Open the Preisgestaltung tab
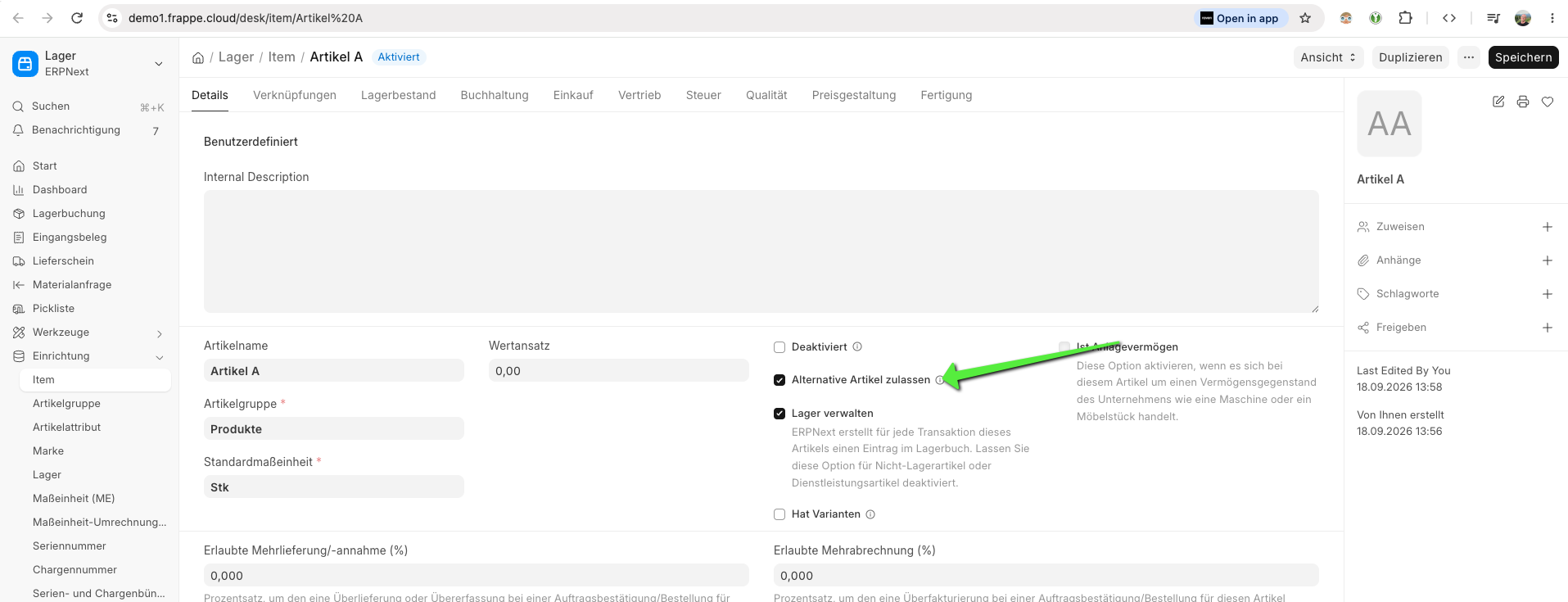Viewport: 1568px width, 602px height. point(854,95)
